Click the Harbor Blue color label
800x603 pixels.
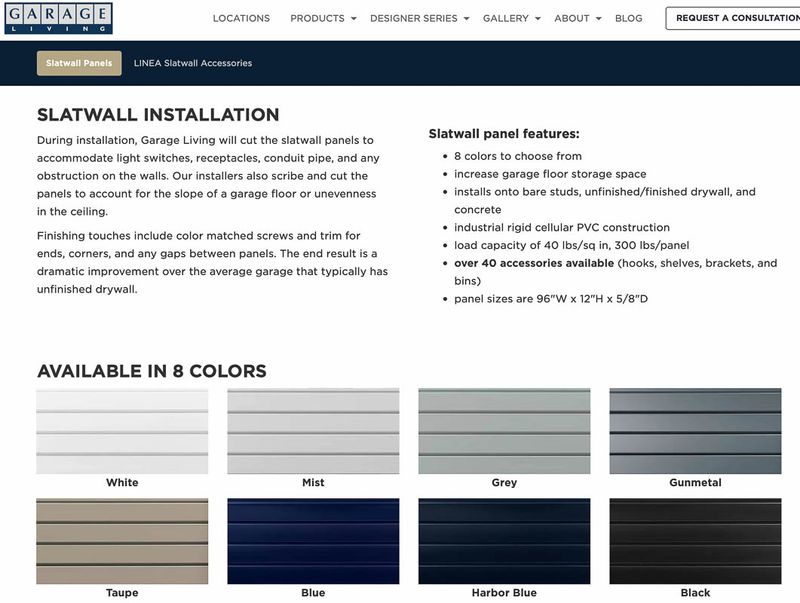[x=504, y=593]
